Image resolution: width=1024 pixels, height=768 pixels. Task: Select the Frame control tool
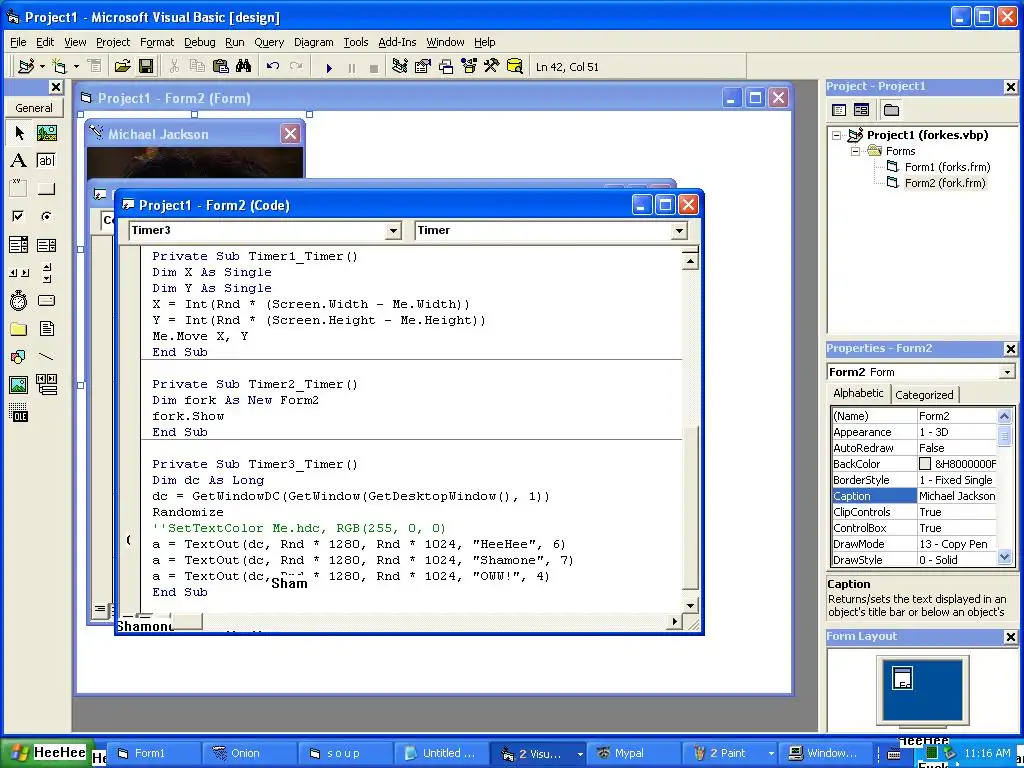click(19, 189)
